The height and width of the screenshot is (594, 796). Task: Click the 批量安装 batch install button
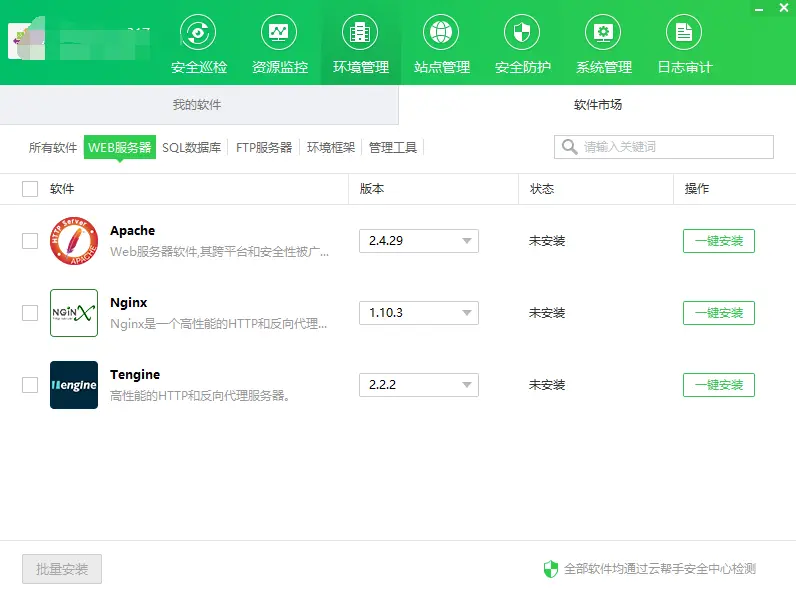[62, 569]
